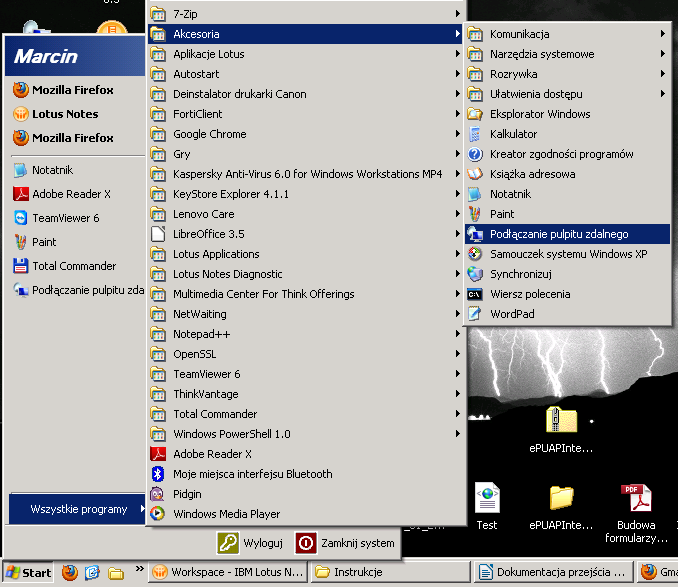678x587 pixels.
Task: Launch Lotus Notes from pinned start items
Action: 75,114
